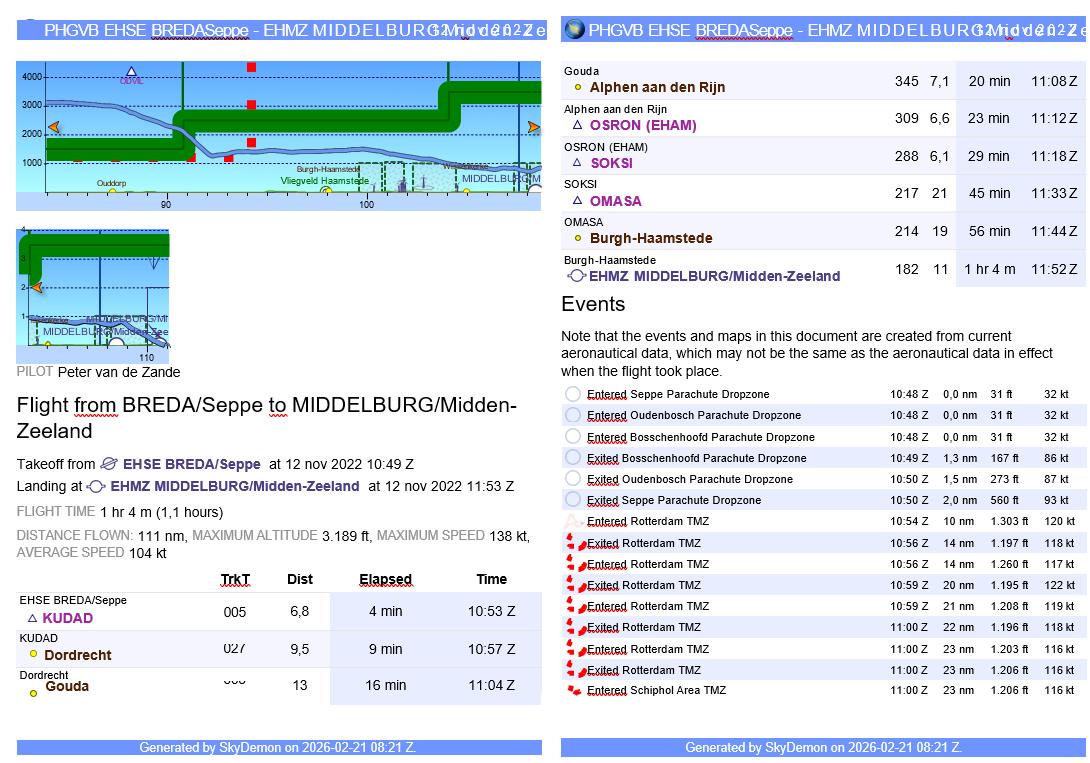The width and height of the screenshot is (1090, 763).
Task: Click the 93 kt speed for Exited Seppe
Action: point(1056,500)
